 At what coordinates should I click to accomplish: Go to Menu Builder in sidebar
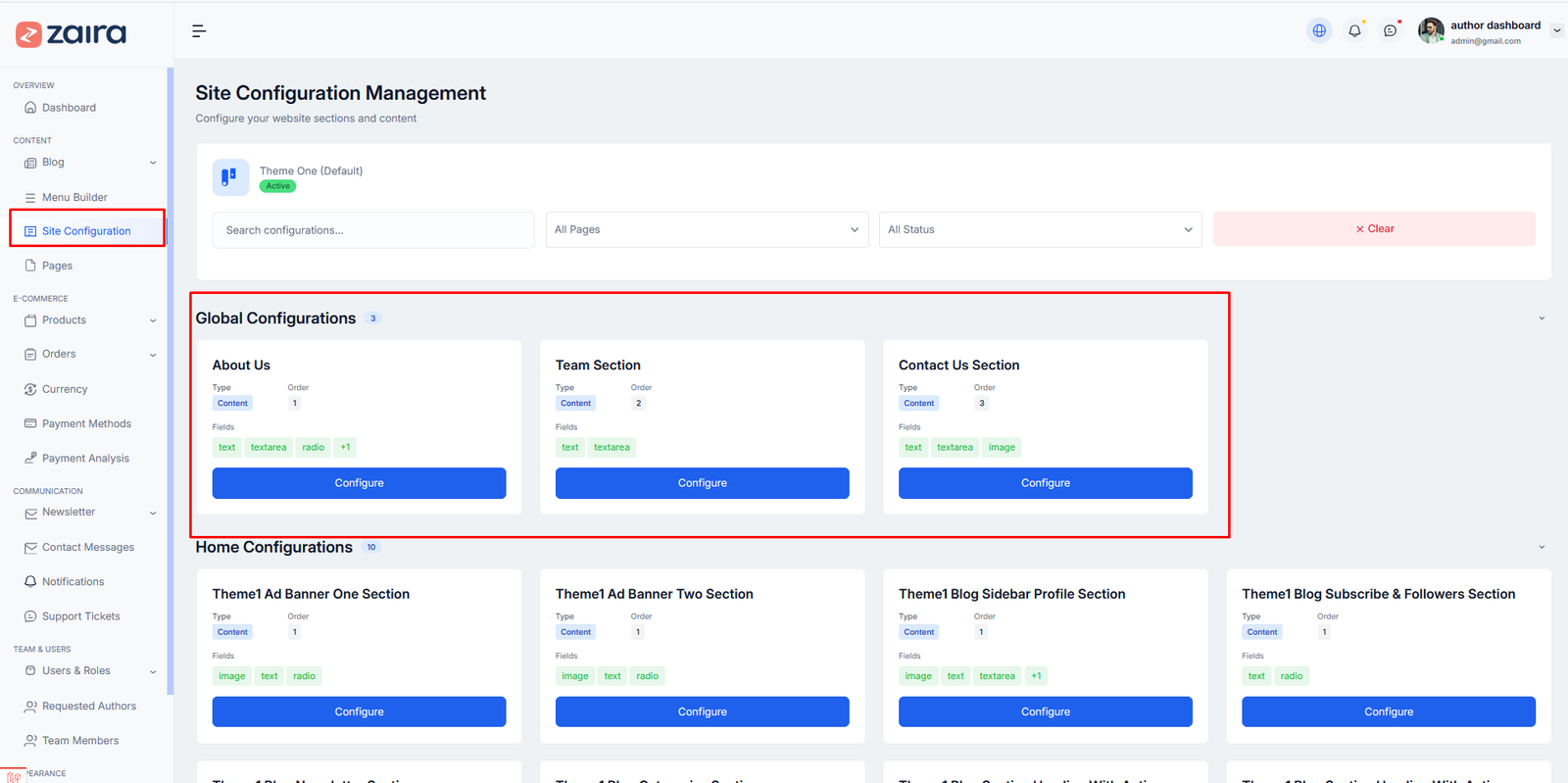click(74, 197)
